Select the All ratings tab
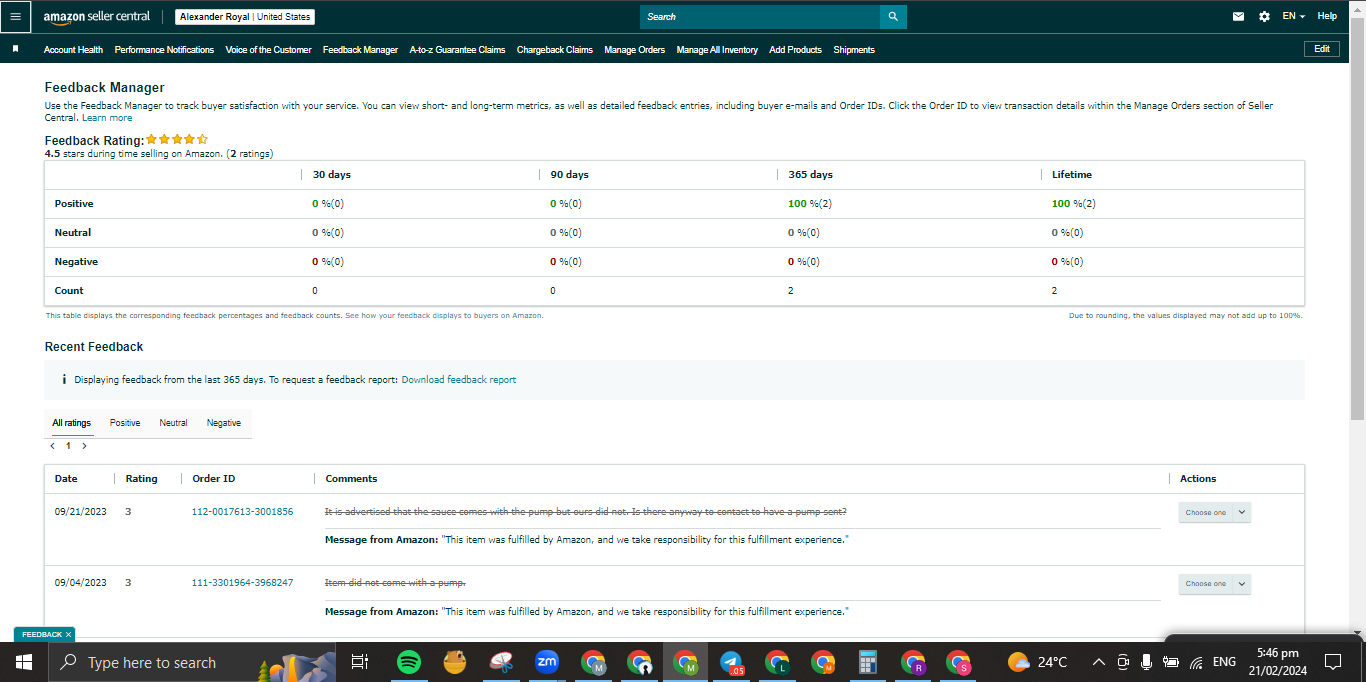The height and width of the screenshot is (682, 1366). coord(72,423)
